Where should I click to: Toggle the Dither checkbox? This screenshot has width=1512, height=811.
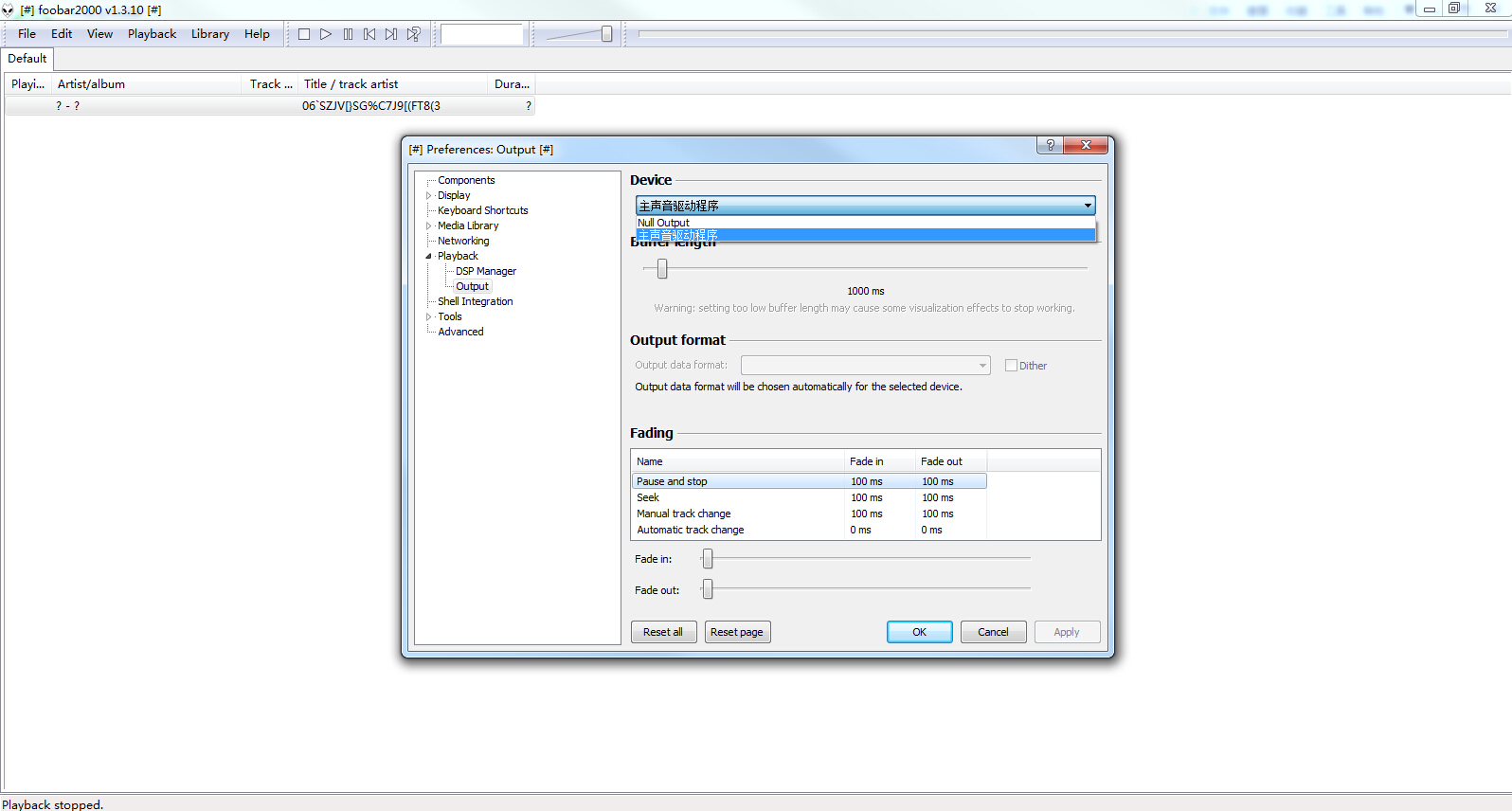1011,366
